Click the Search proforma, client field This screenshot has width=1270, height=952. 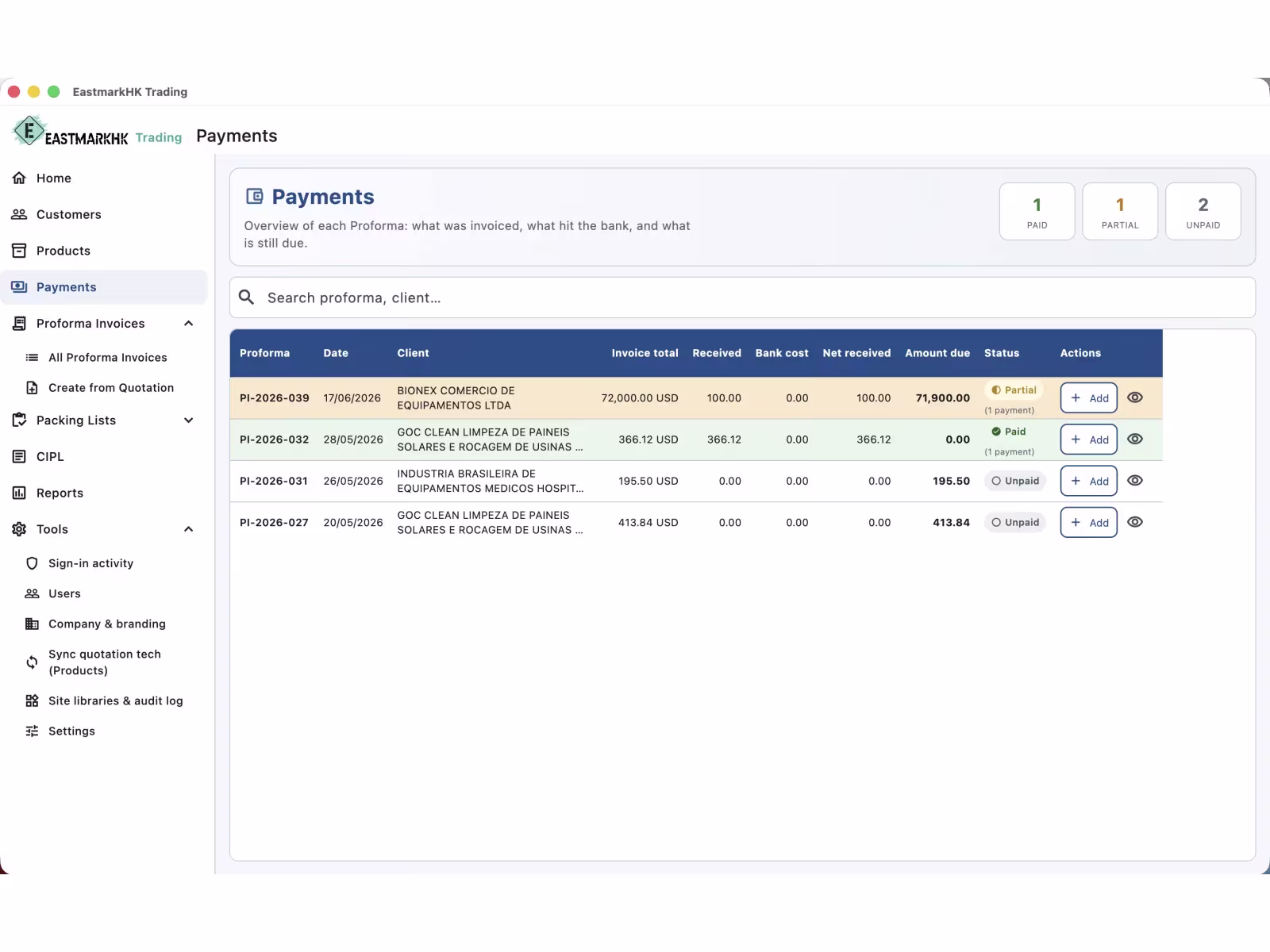pyautogui.click(x=742, y=297)
